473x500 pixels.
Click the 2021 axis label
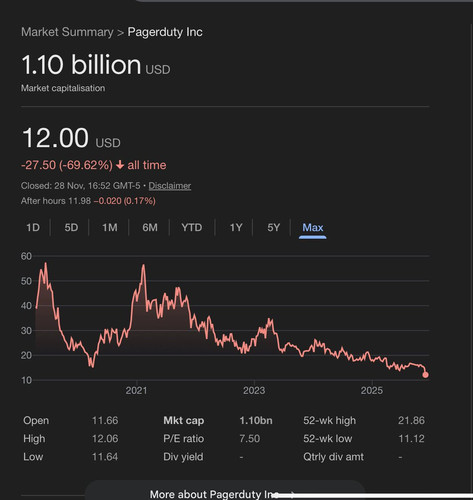coord(136,390)
